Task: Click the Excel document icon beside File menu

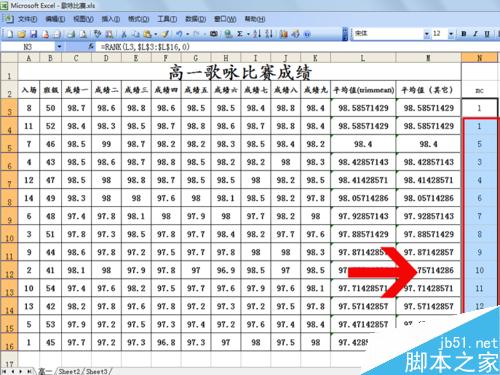Action: coord(9,19)
